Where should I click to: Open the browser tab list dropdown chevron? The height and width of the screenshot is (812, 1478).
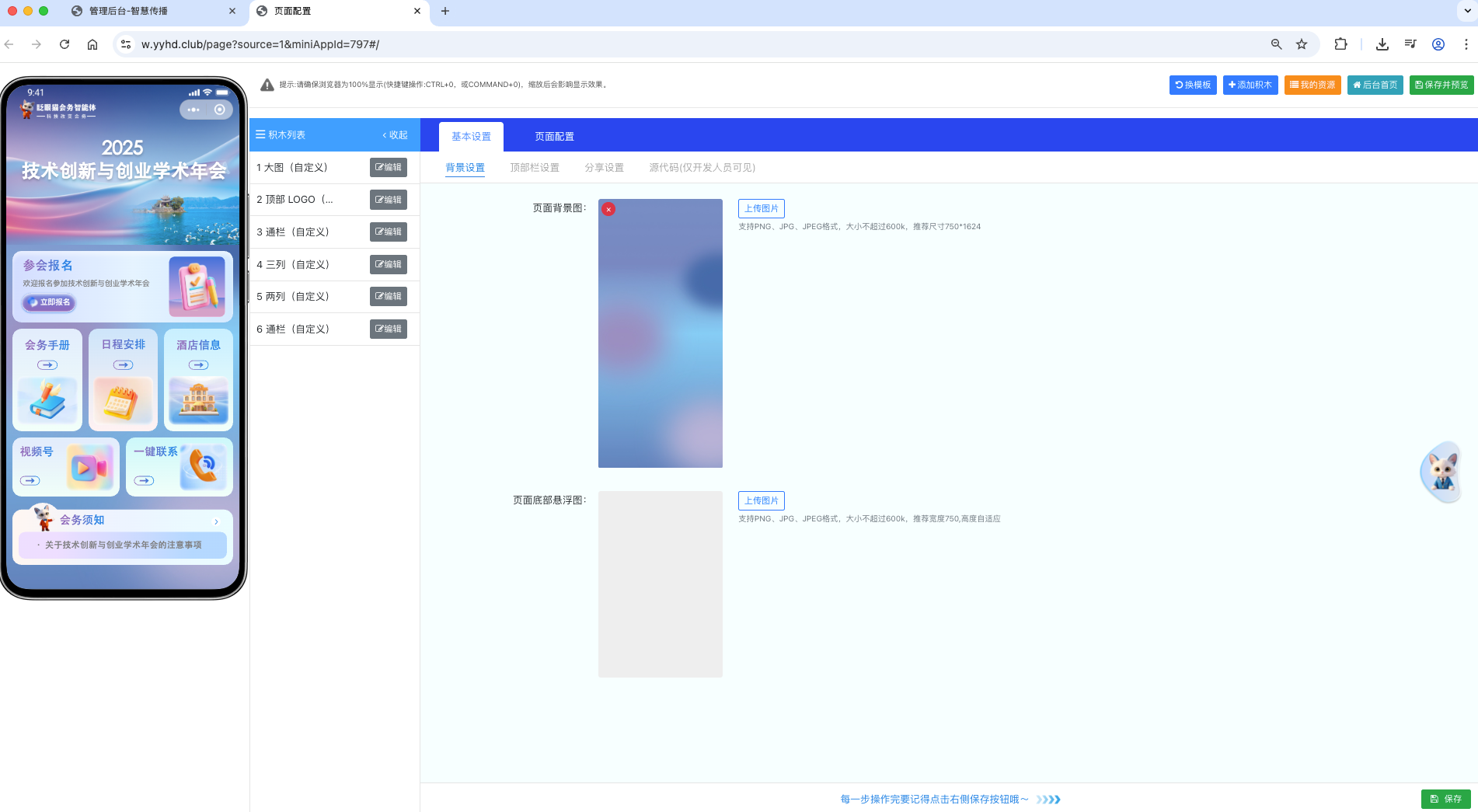click(x=1466, y=11)
